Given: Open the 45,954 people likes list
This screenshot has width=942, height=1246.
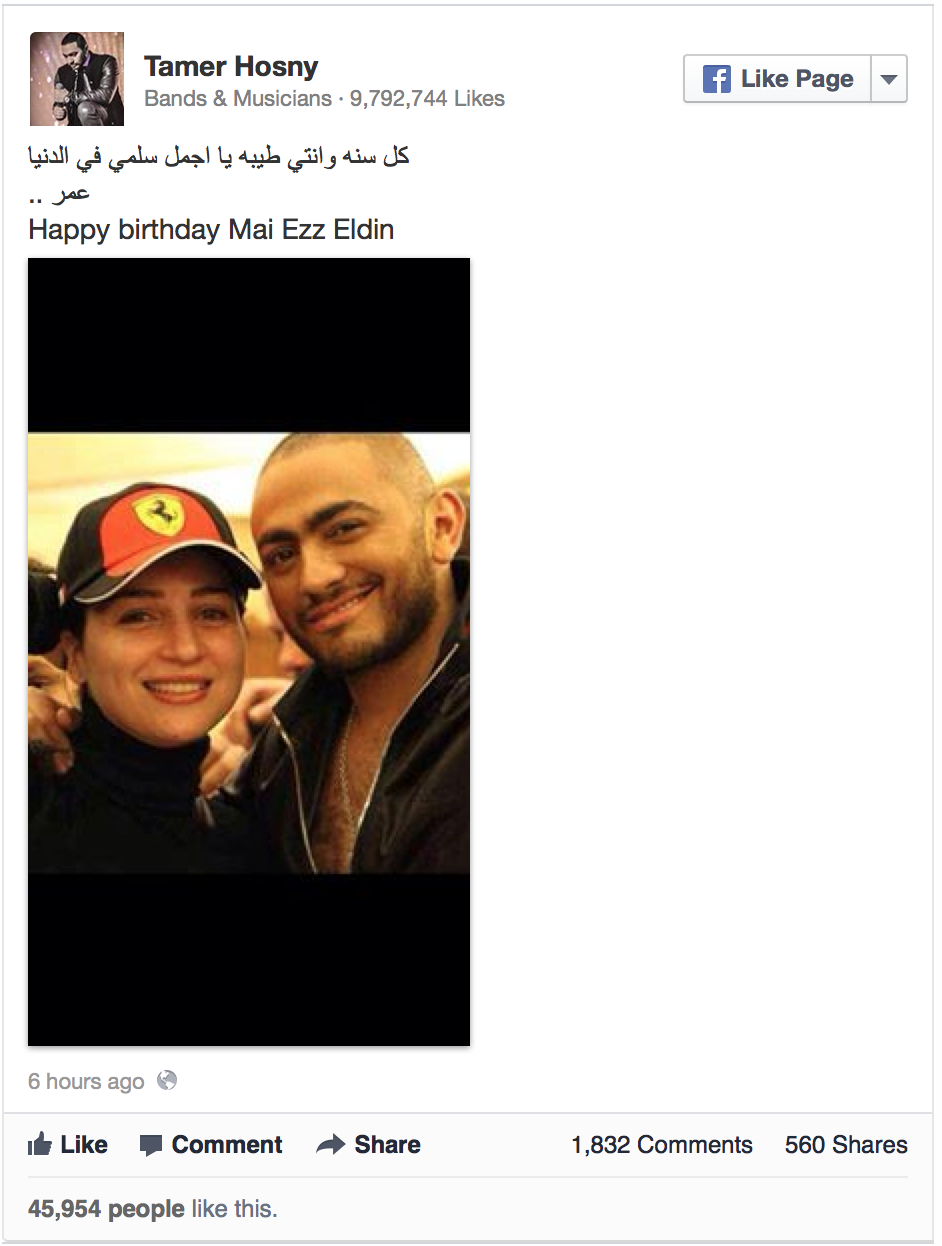Looking at the screenshot, I should (x=106, y=1209).
